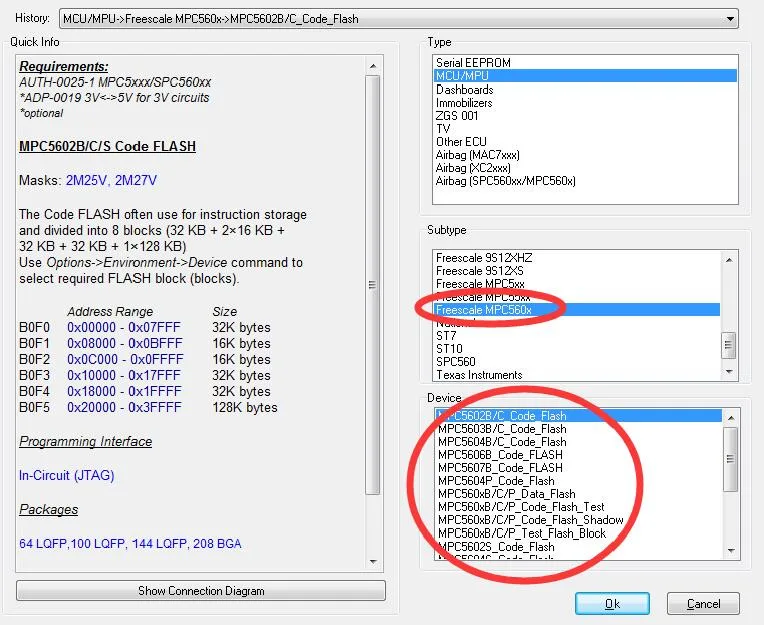The height and width of the screenshot is (625, 764).
Task: Select SPC560 subtype
Action: pyautogui.click(x=576, y=361)
